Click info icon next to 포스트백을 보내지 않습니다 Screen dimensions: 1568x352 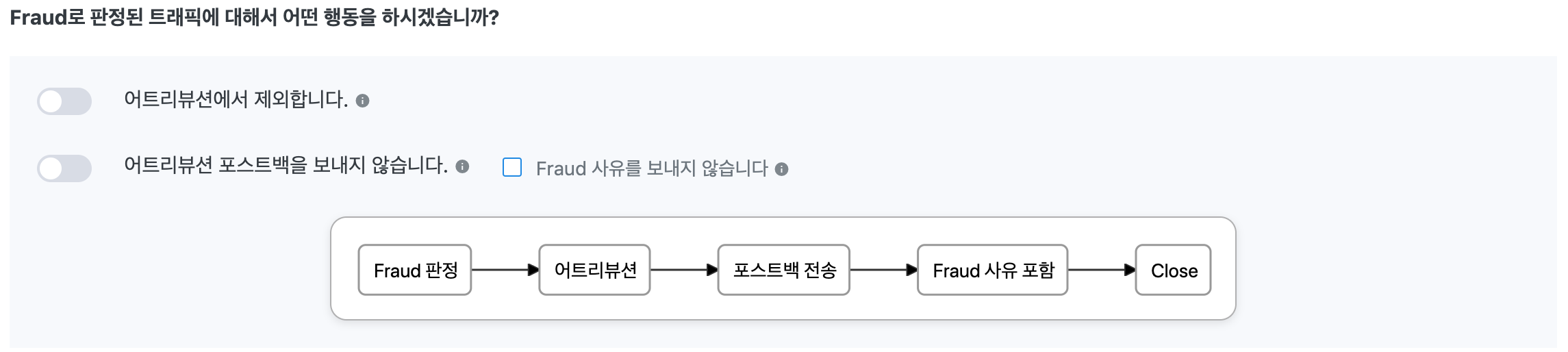point(462,166)
